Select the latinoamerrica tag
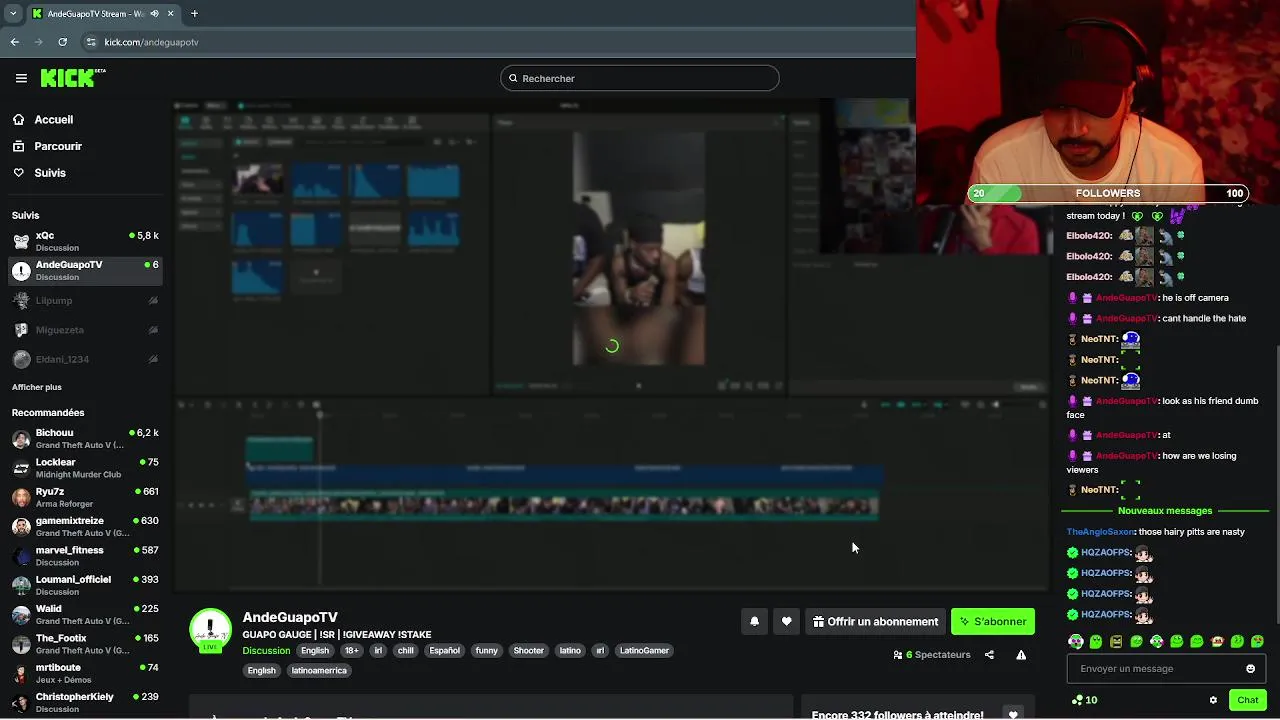The image size is (1280, 720). point(319,671)
